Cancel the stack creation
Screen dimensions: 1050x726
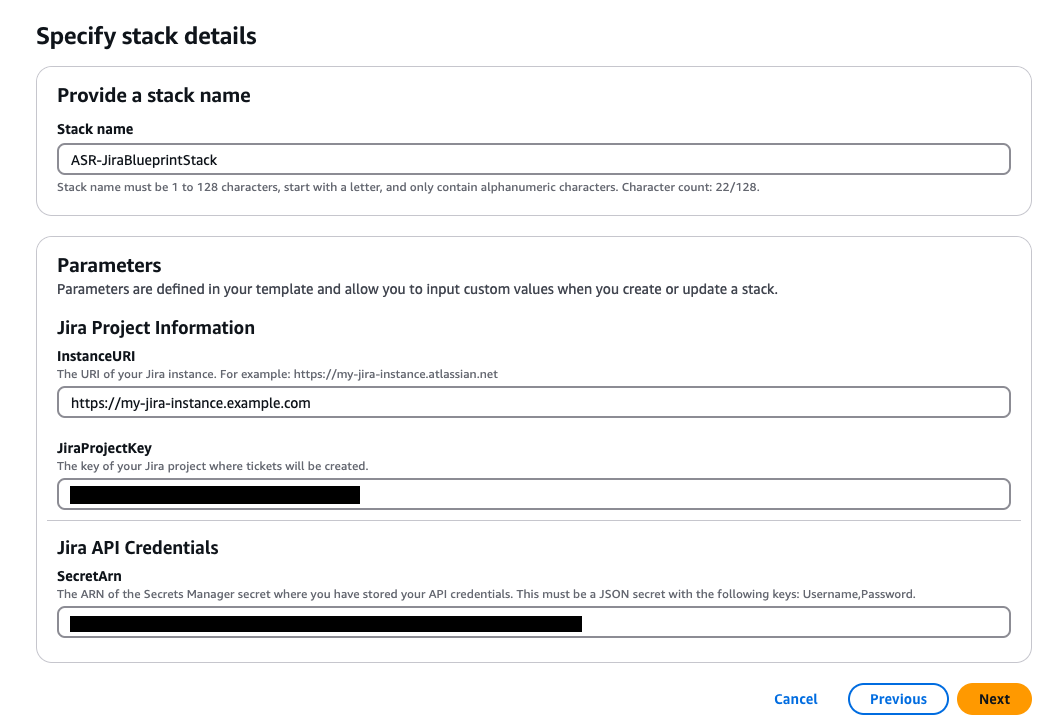click(796, 699)
